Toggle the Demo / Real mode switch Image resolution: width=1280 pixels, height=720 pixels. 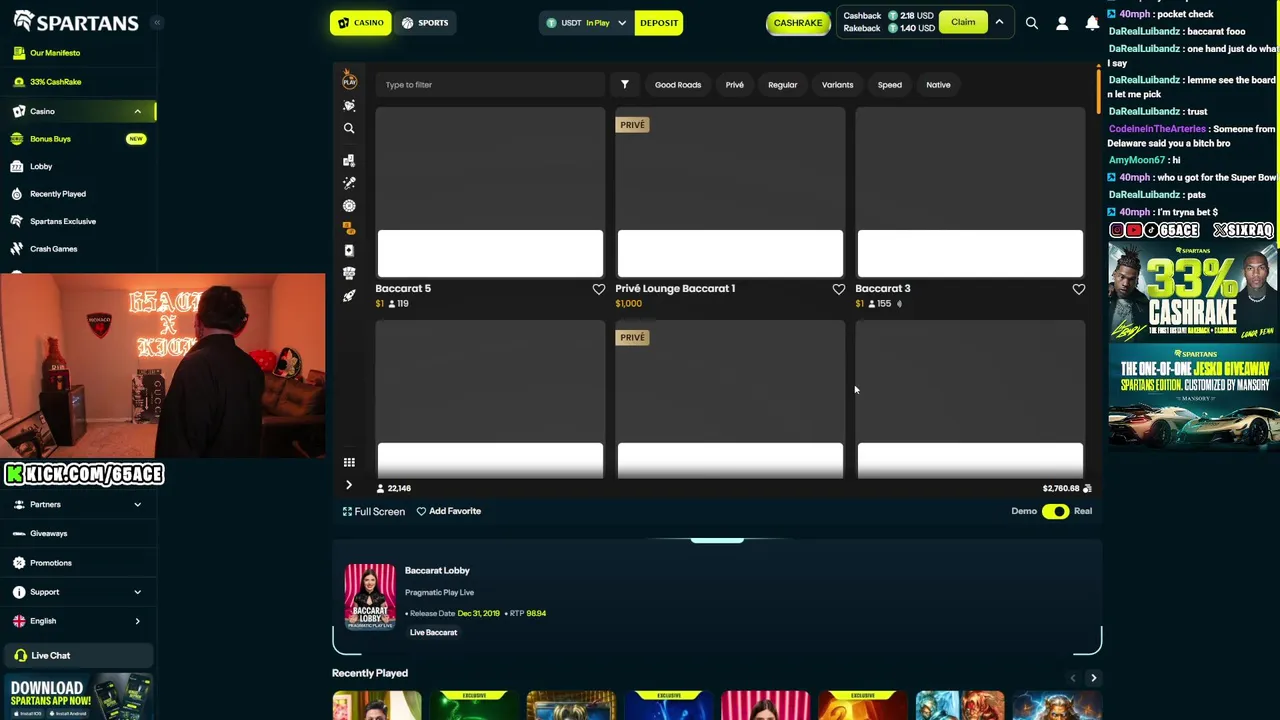(1055, 511)
